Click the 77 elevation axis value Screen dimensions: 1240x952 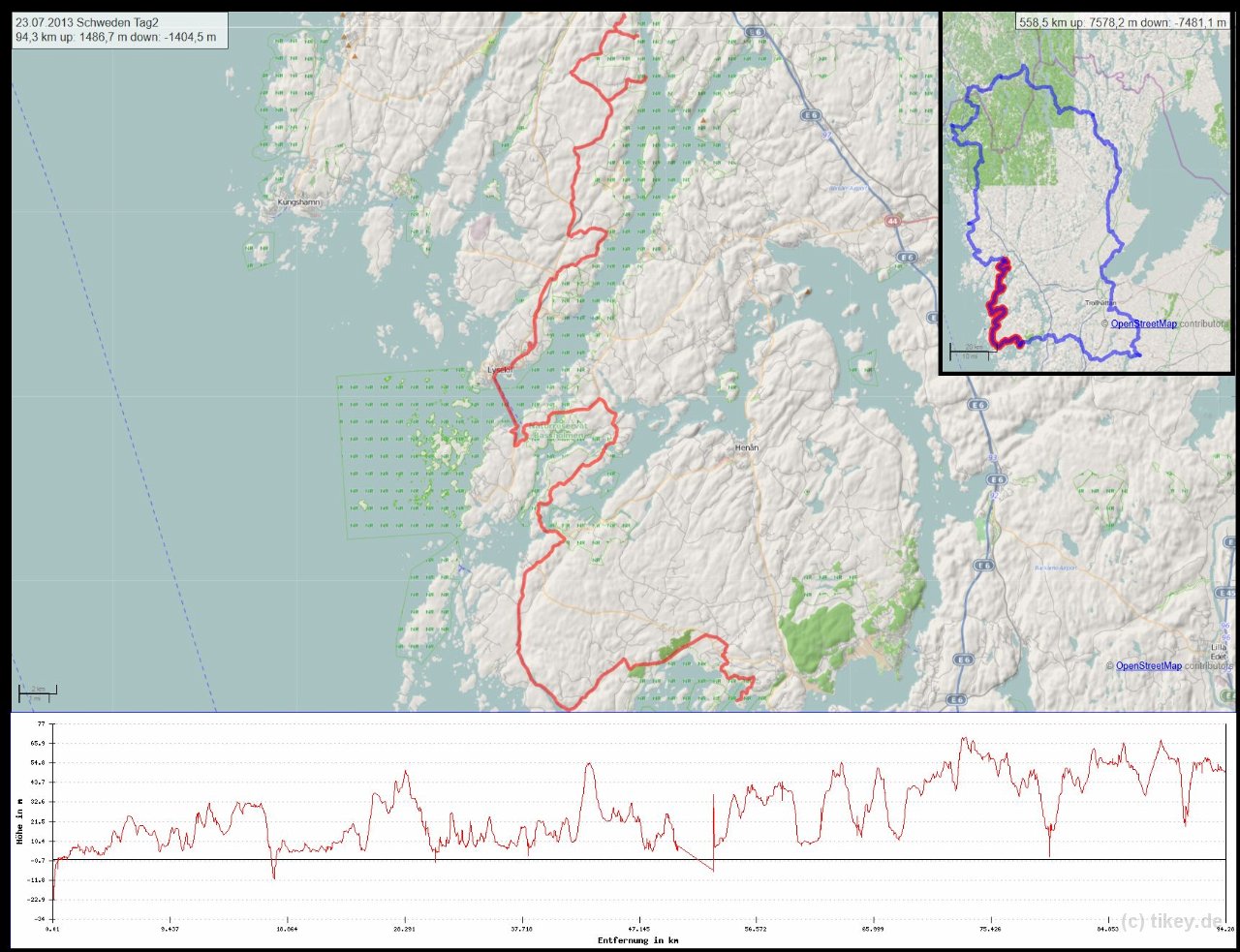point(41,723)
